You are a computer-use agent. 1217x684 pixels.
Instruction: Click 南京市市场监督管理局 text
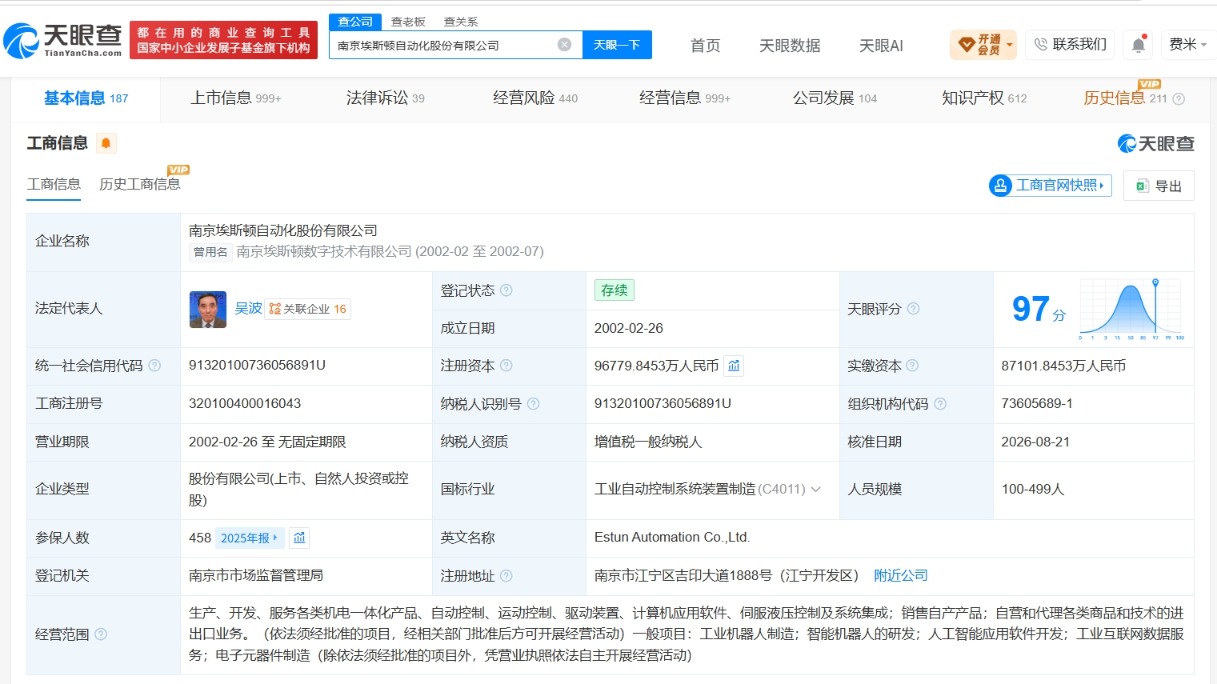point(256,575)
